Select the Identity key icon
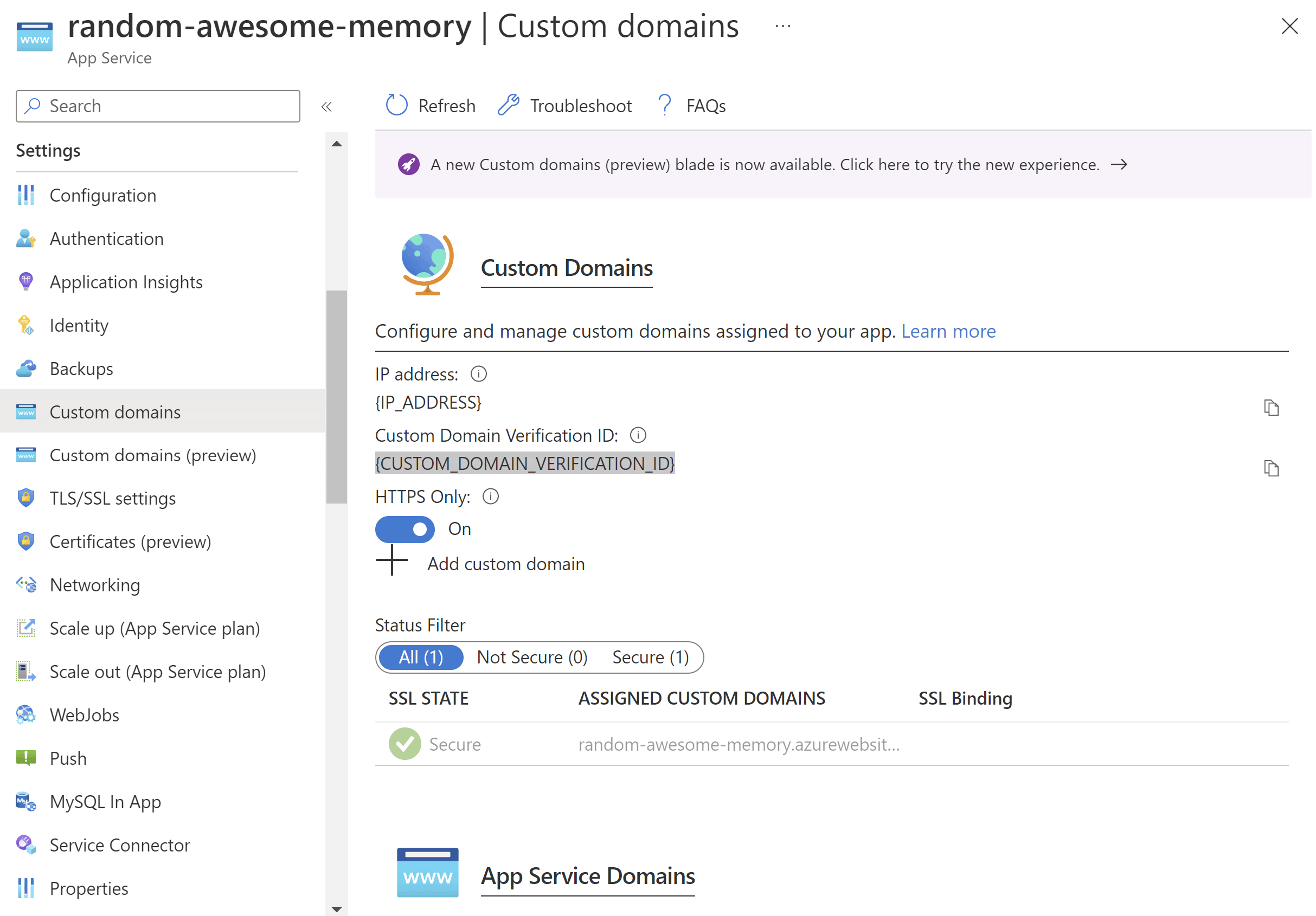This screenshot has width=1316, height=916. coord(25,325)
